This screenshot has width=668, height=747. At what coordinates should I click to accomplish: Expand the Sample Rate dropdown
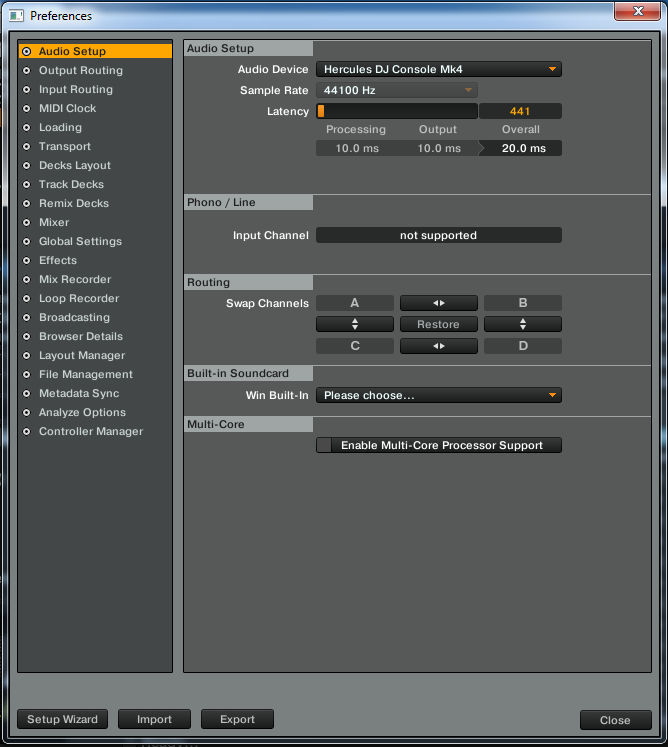(x=397, y=91)
